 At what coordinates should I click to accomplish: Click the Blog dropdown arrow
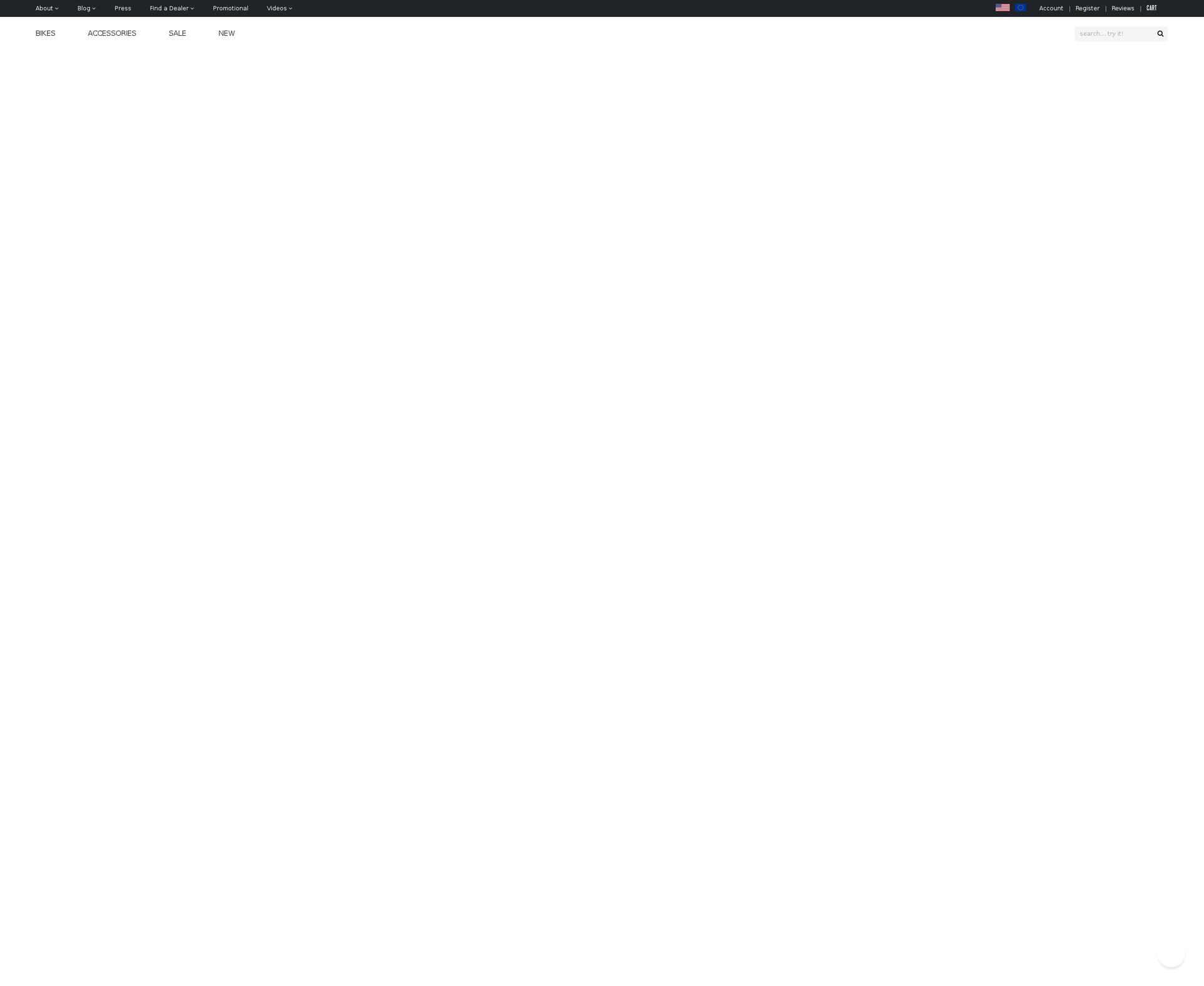point(94,8)
